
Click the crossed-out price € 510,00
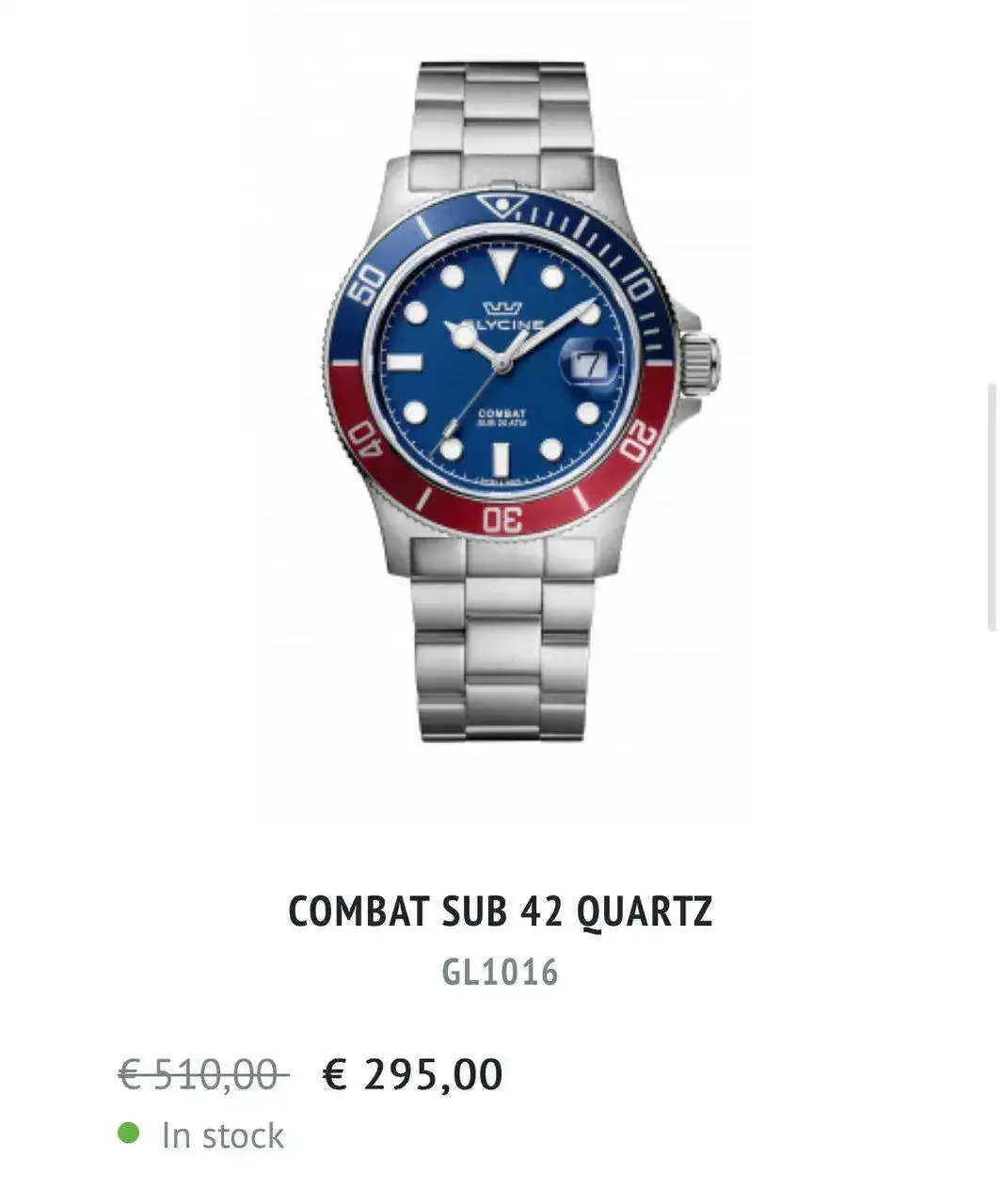(x=203, y=1073)
